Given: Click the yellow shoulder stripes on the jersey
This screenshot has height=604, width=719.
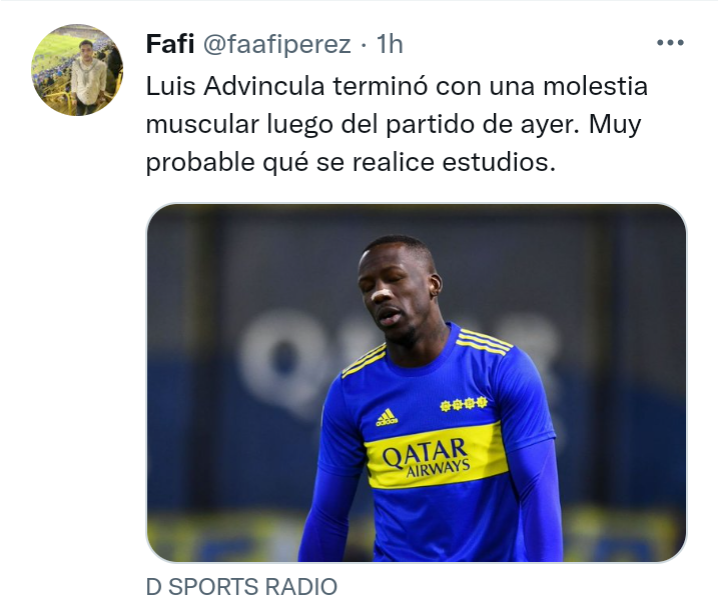Looking at the screenshot, I should click(x=484, y=341).
